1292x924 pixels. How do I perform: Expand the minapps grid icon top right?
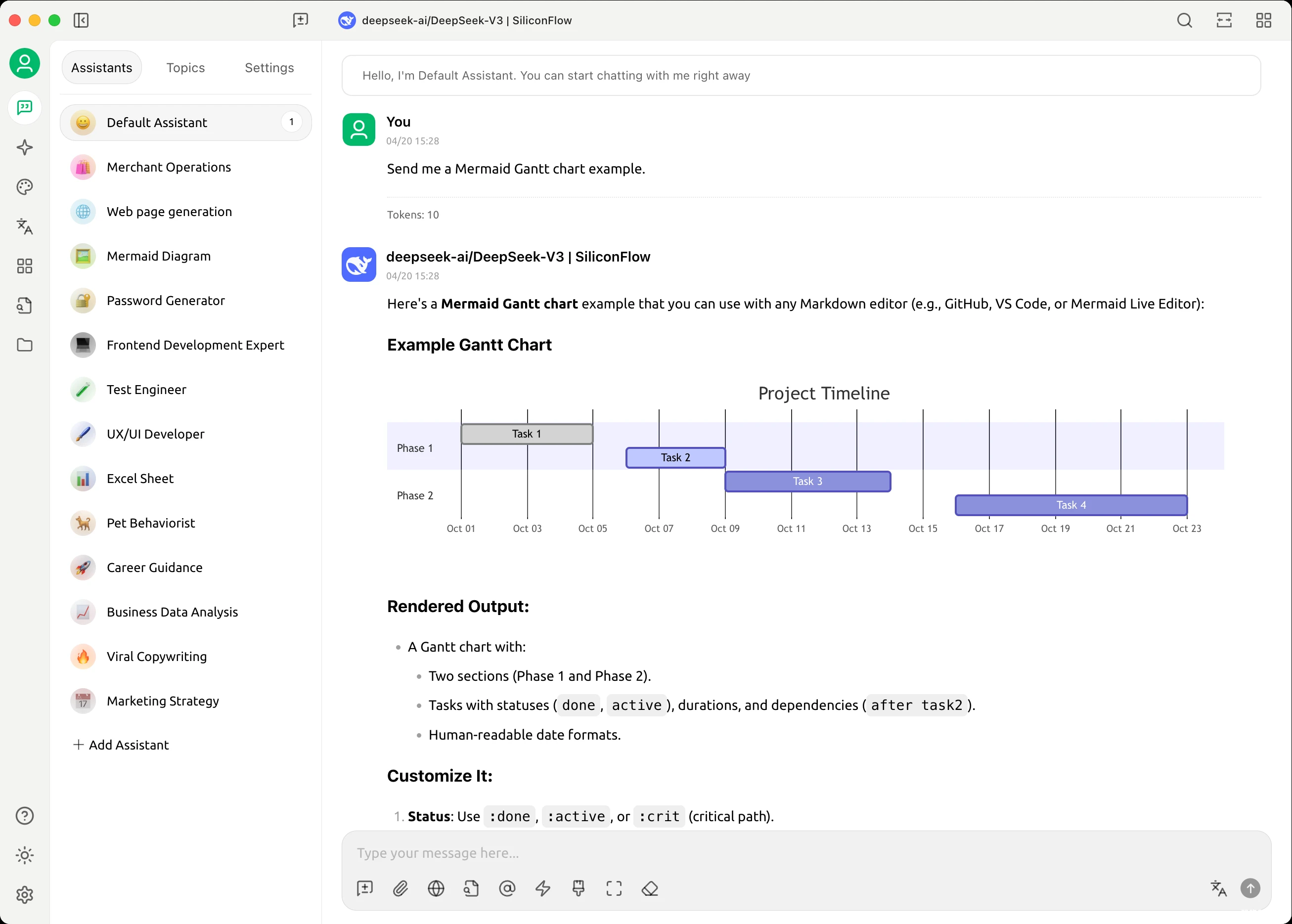tap(1263, 20)
